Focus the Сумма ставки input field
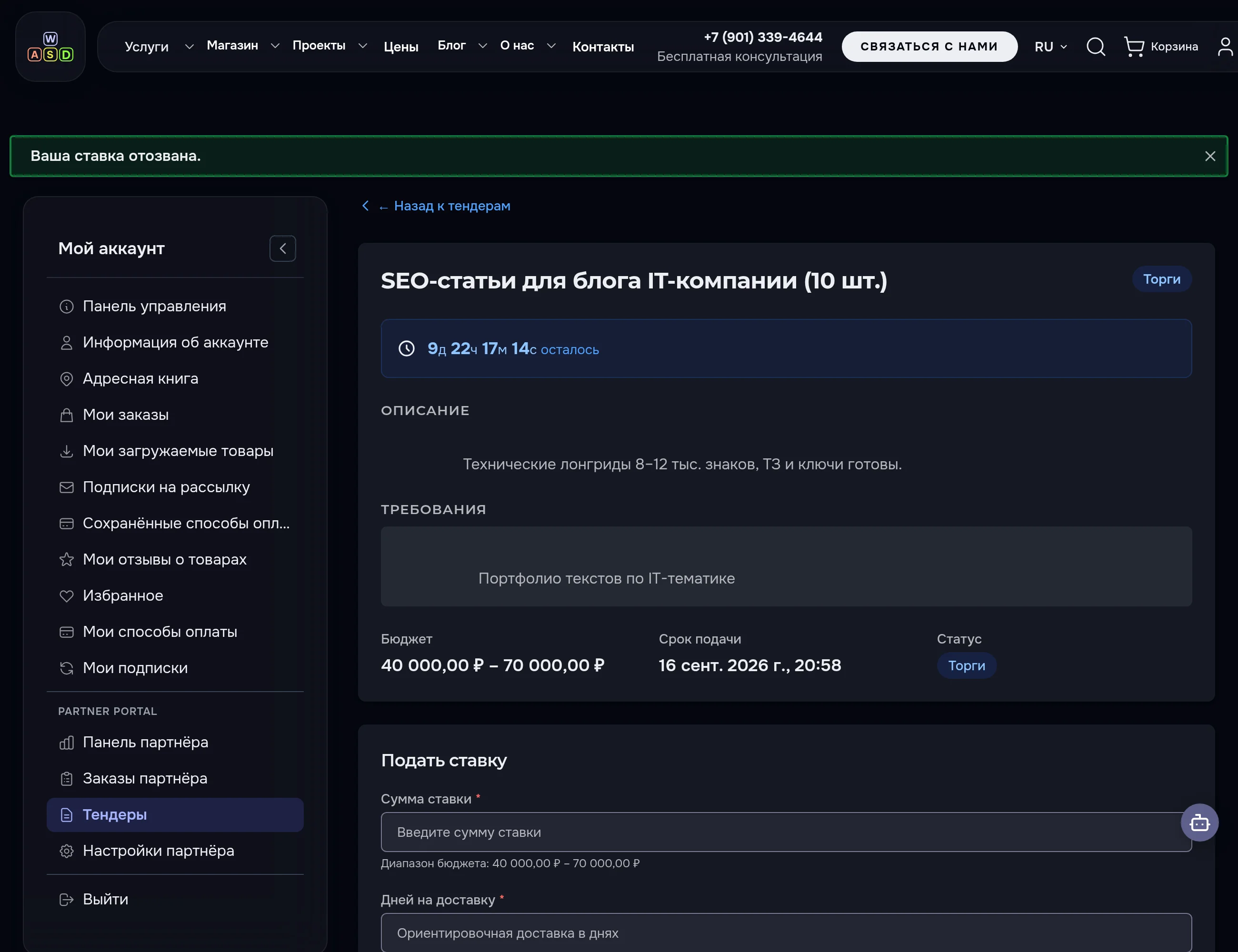Viewport: 1238px width, 952px height. click(x=786, y=832)
